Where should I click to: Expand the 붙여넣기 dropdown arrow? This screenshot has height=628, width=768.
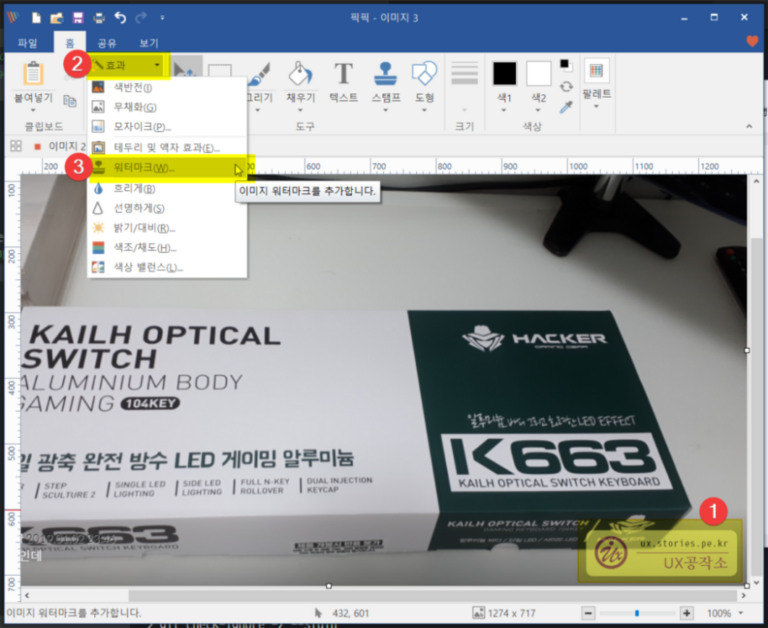click(33, 110)
